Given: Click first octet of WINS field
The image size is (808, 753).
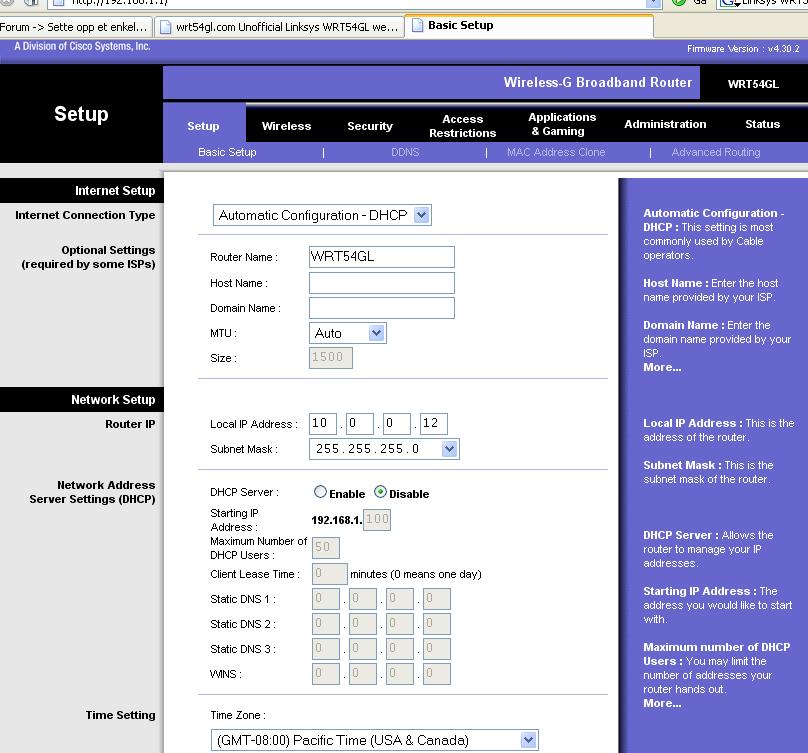Looking at the screenshot, I should (326, 674).
